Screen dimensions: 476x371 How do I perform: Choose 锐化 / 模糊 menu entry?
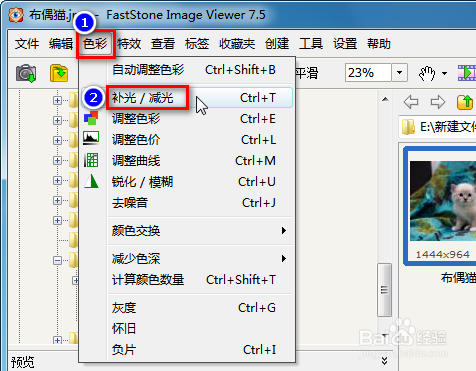(187, 182)
